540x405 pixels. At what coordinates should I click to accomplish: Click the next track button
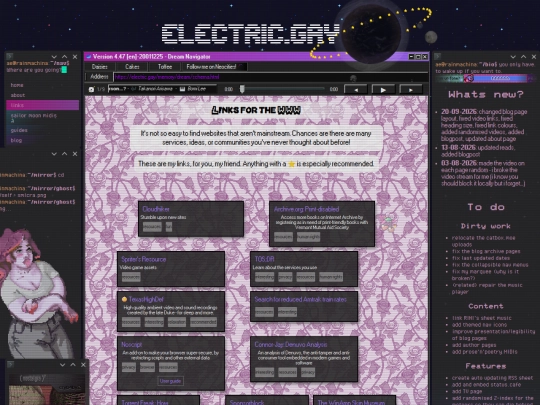[411, 90]
